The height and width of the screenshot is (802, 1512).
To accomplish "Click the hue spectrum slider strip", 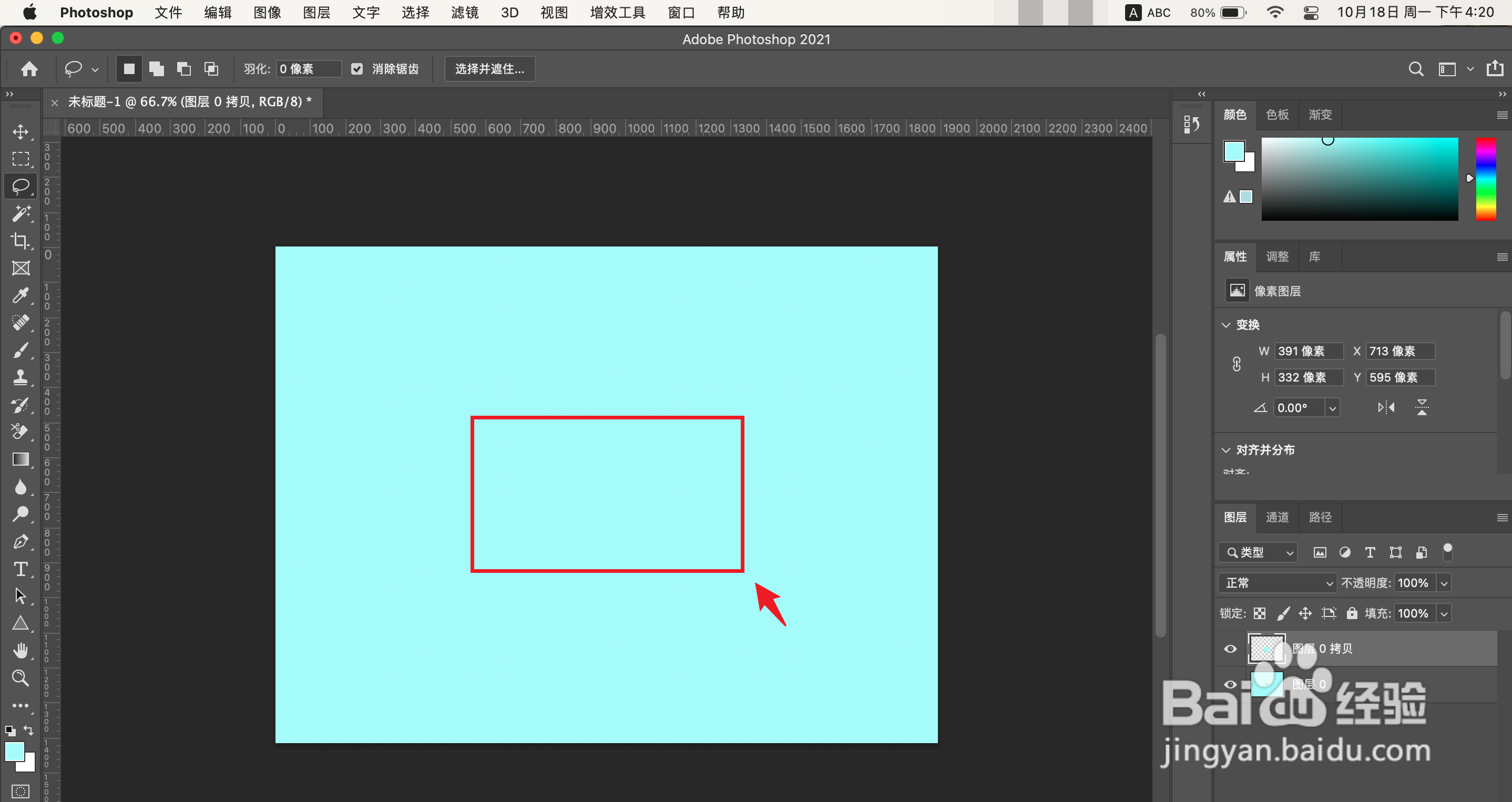I will [x=1486, y=179].
